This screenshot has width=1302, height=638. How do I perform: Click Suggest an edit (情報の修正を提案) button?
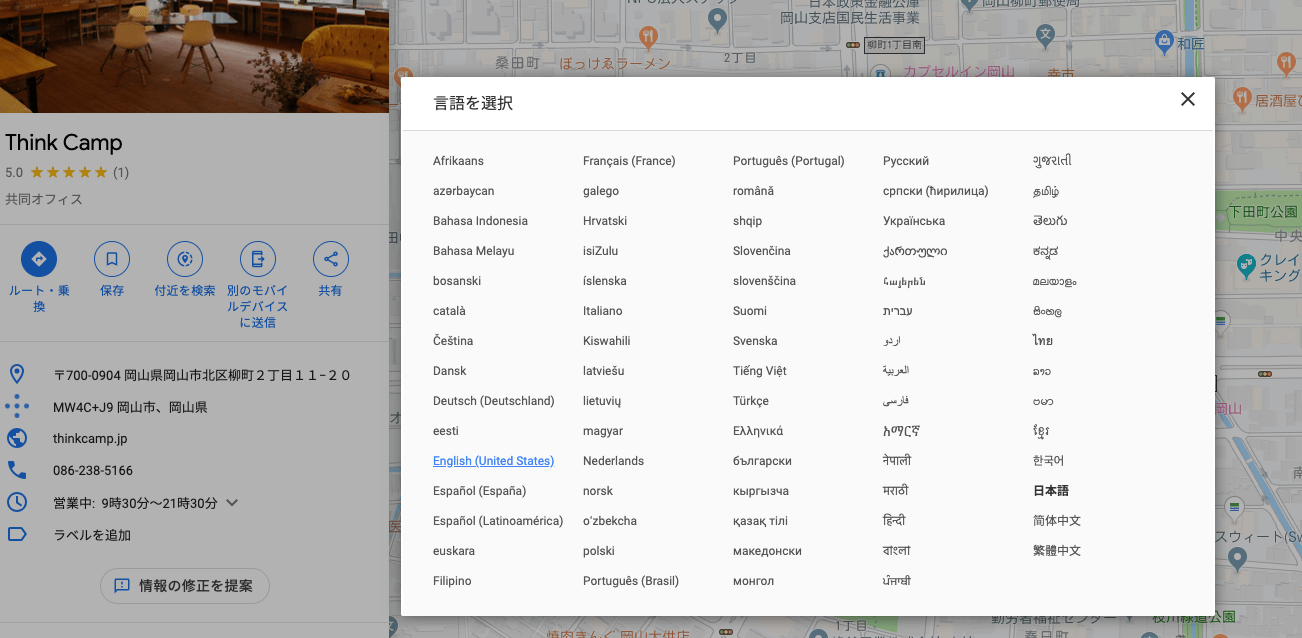185,586
